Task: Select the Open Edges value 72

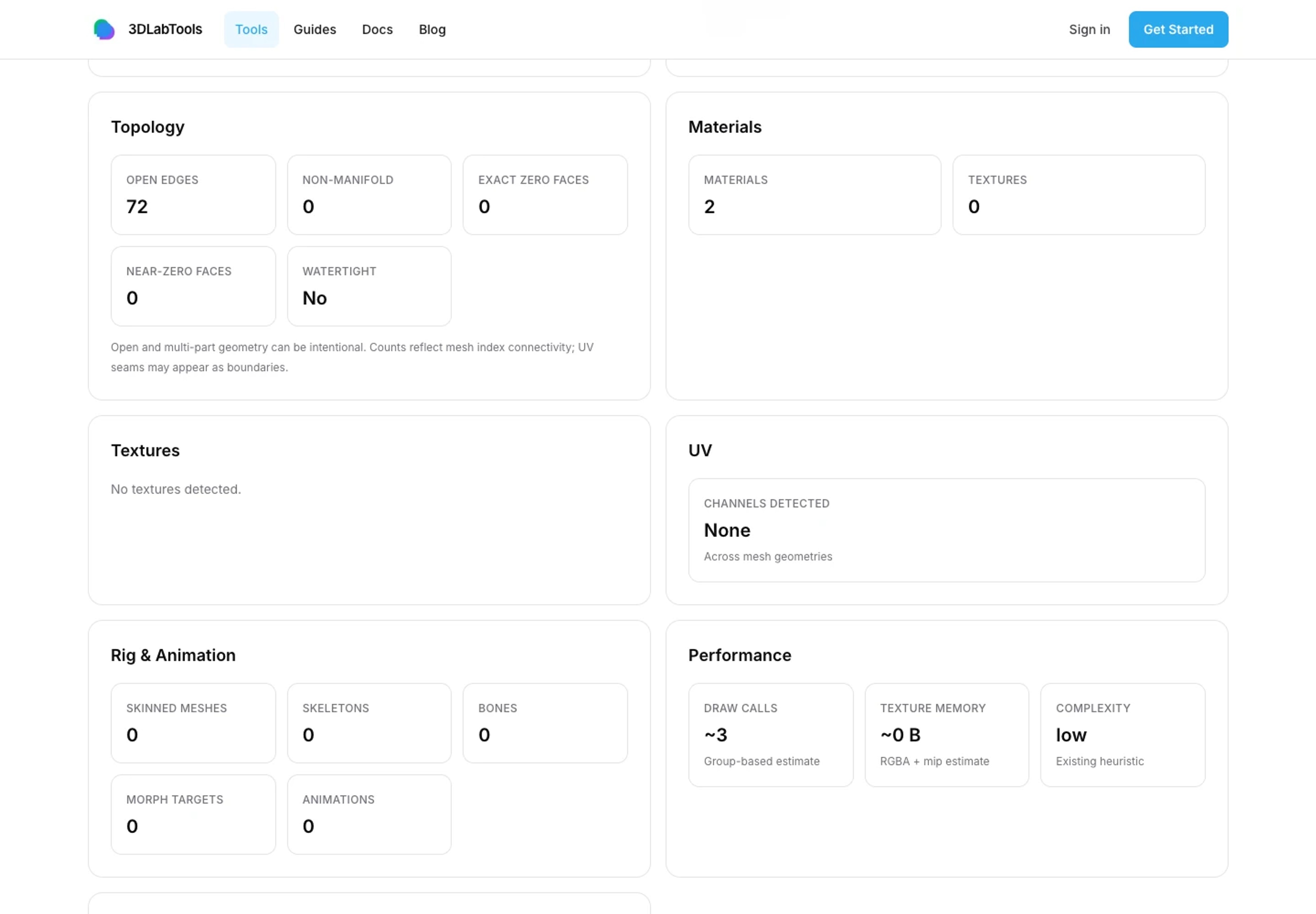Action: coord(137,206)
